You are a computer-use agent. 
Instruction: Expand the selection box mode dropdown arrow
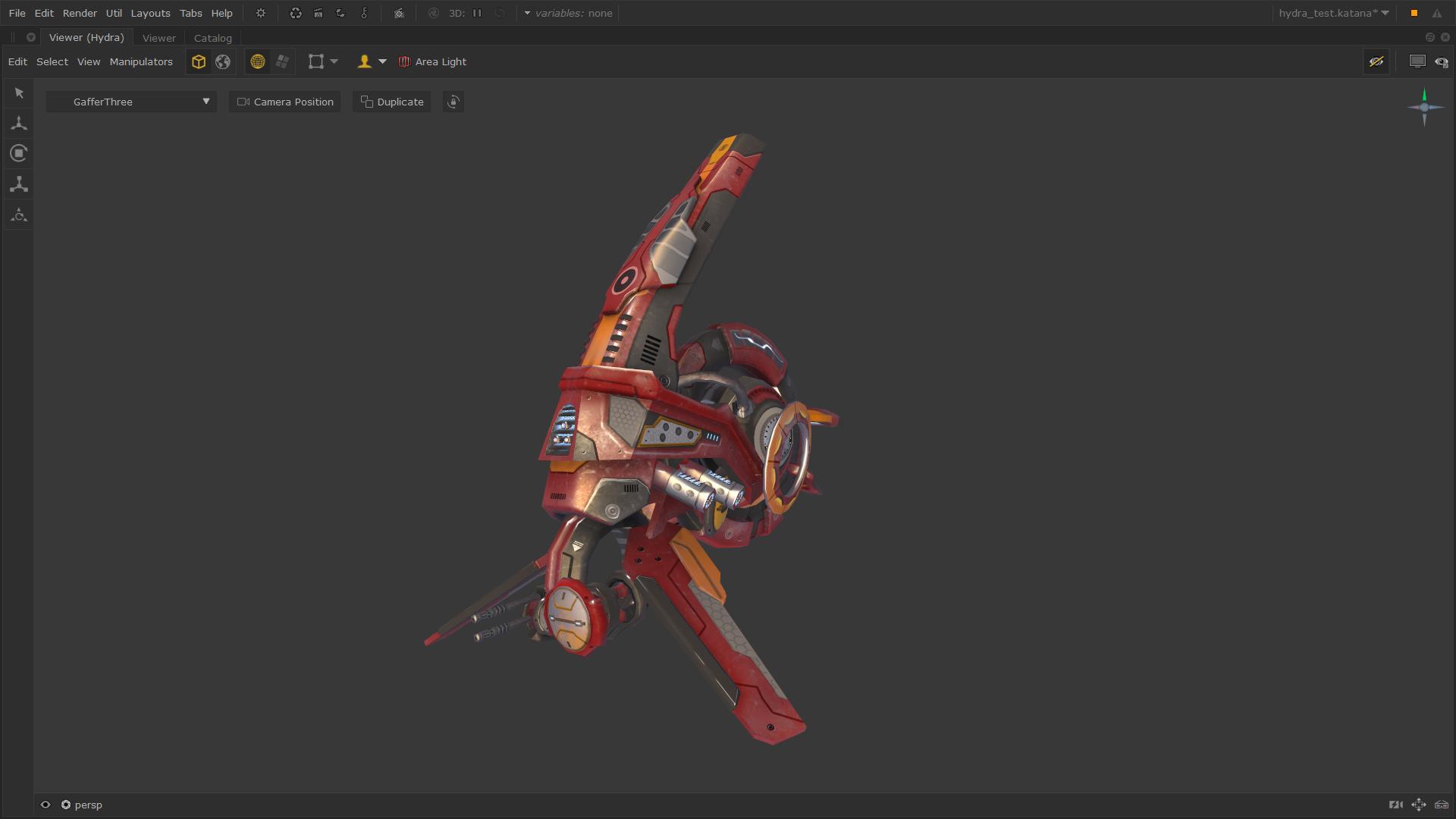click(x=334, y=61)
